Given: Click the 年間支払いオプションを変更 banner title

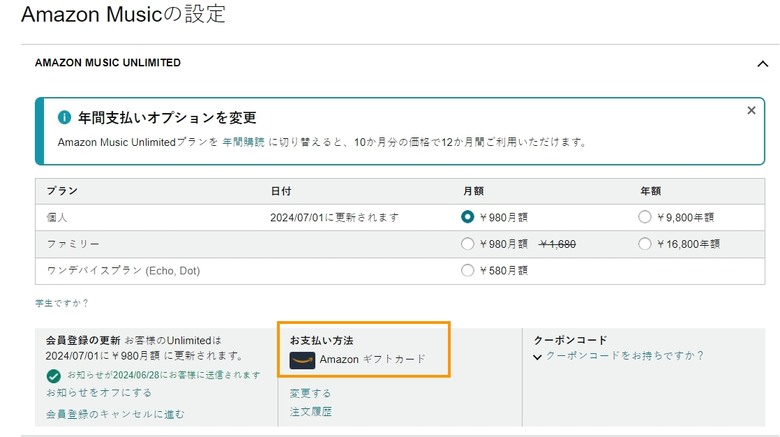Looking at the screenshot, I should (x=167, y=118).
